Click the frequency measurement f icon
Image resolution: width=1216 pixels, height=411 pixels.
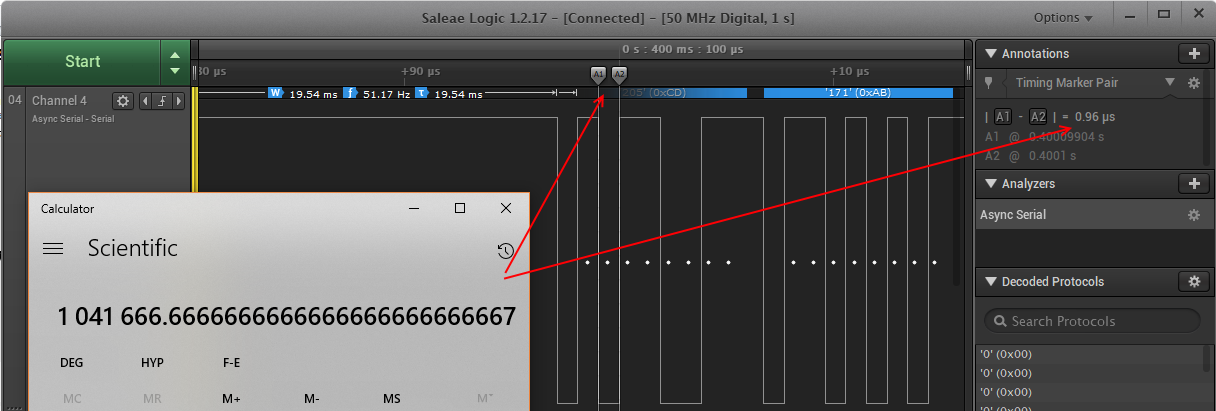(x=349, y=93)
